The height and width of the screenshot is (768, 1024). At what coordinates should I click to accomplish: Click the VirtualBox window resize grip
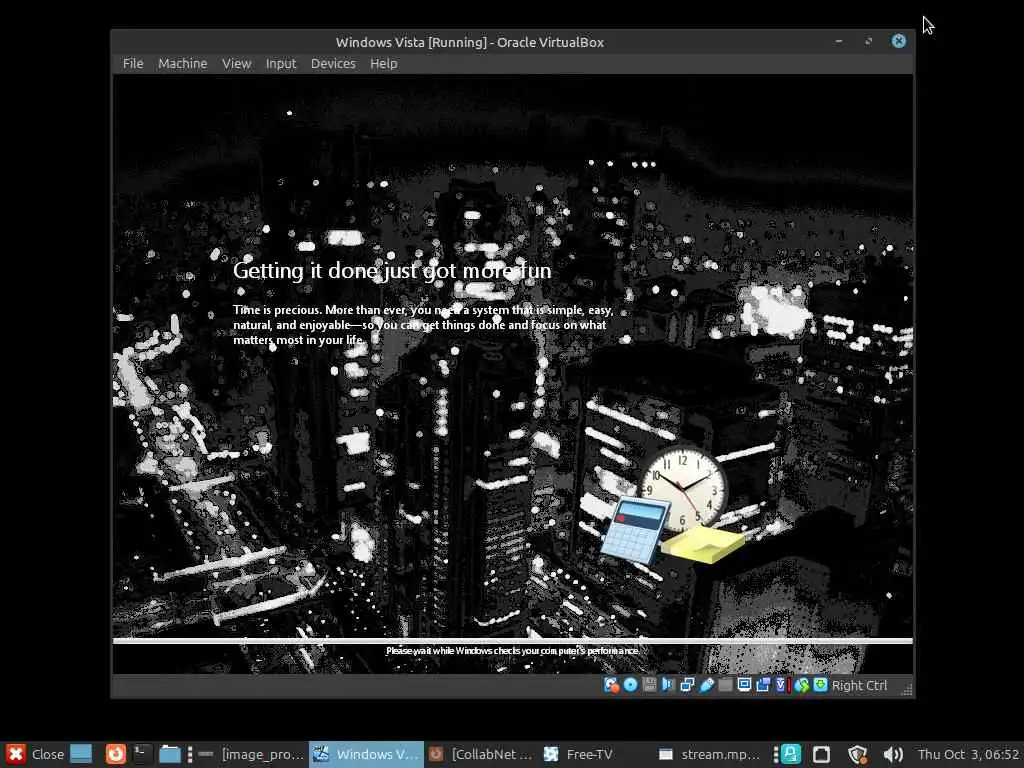(906, 689)
